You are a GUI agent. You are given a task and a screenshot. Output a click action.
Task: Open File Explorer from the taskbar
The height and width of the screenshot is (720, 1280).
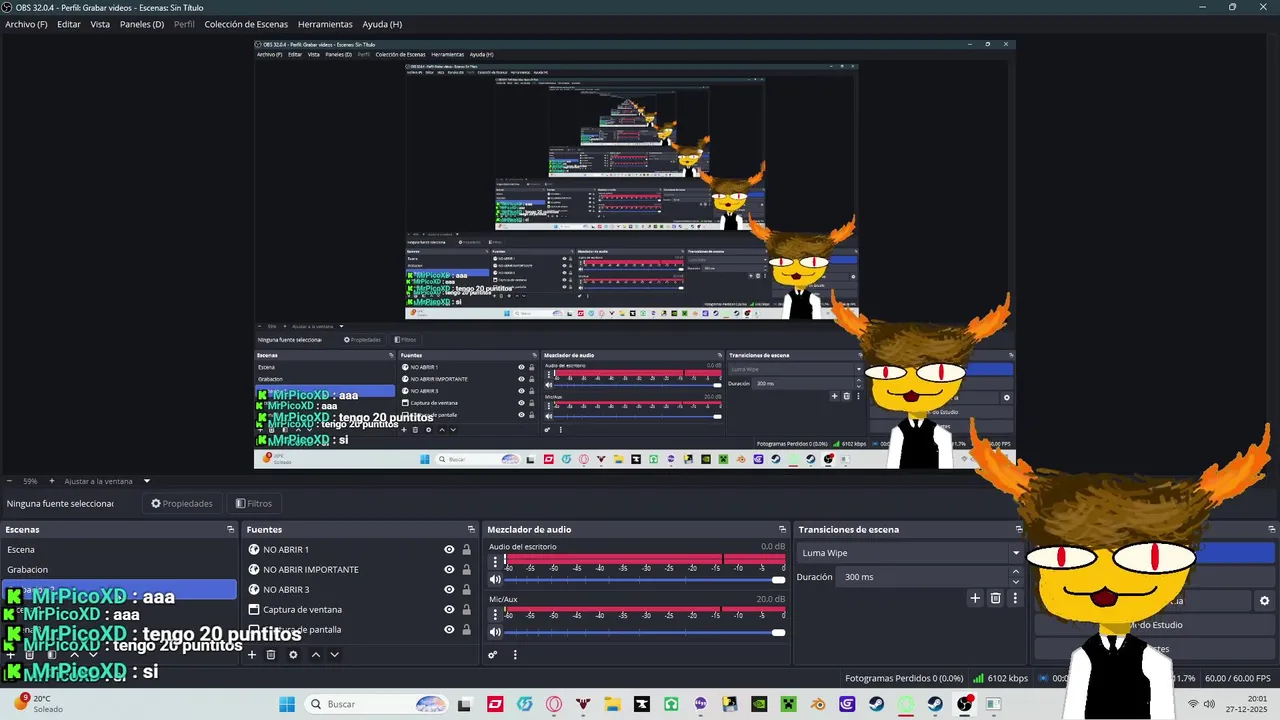pos(613,704)
